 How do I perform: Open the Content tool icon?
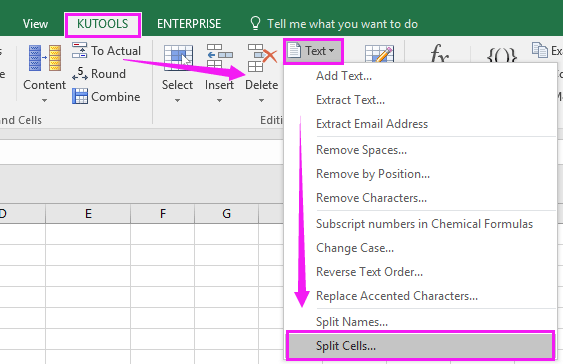click(x=45, y=58)
